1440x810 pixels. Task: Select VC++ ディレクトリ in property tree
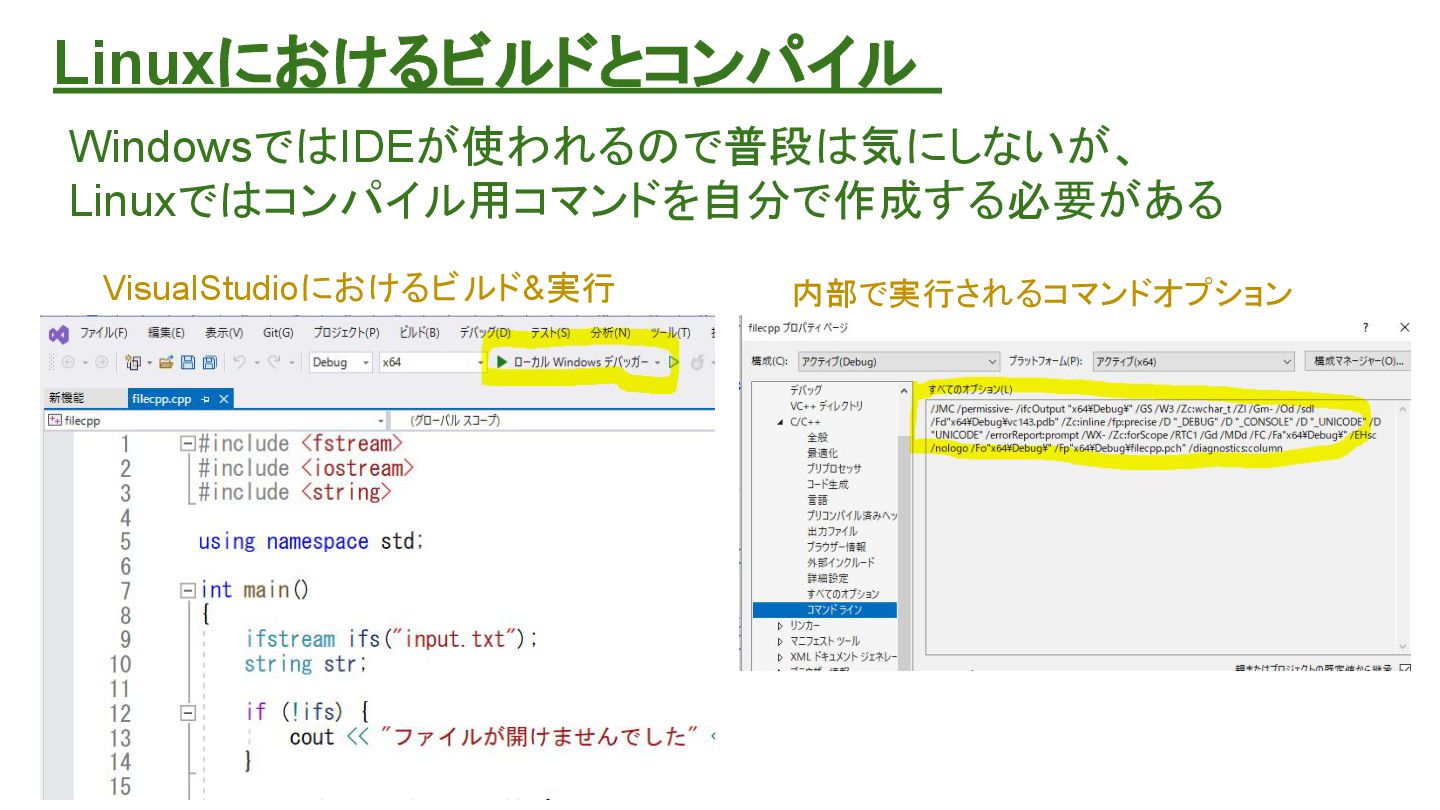(826, 406)
